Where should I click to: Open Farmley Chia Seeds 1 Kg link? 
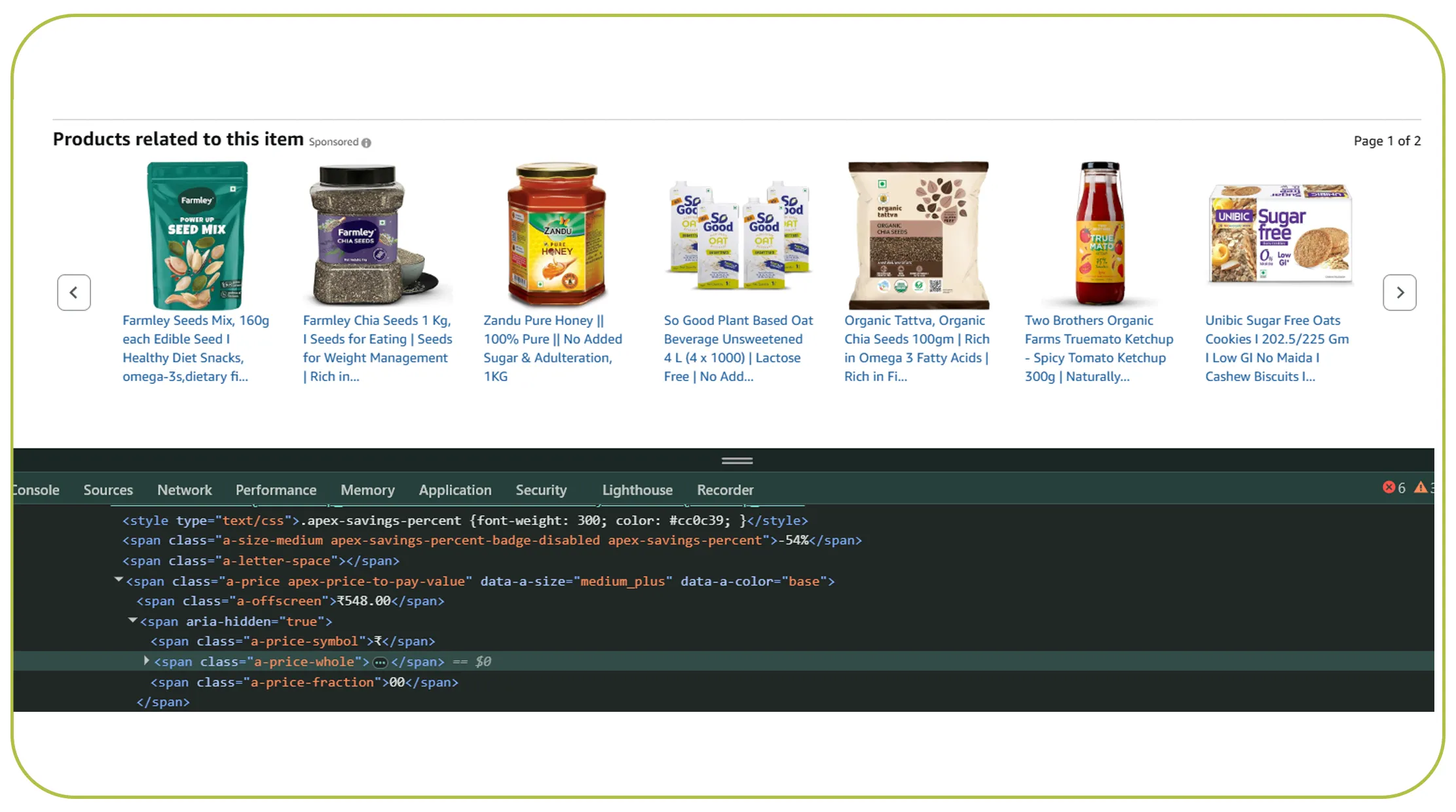(x=377, y=348)
